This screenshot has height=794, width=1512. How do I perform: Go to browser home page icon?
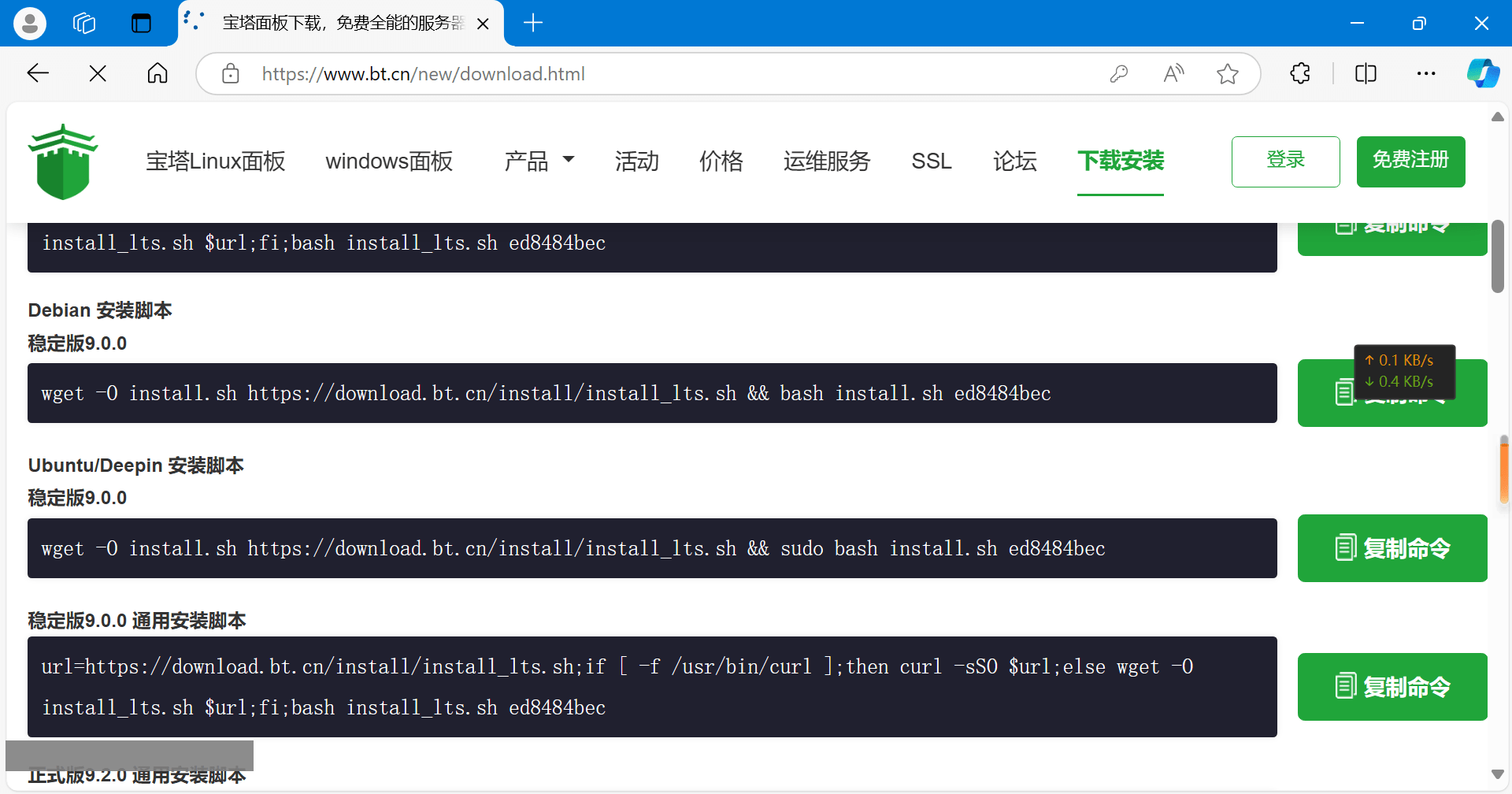157,74
